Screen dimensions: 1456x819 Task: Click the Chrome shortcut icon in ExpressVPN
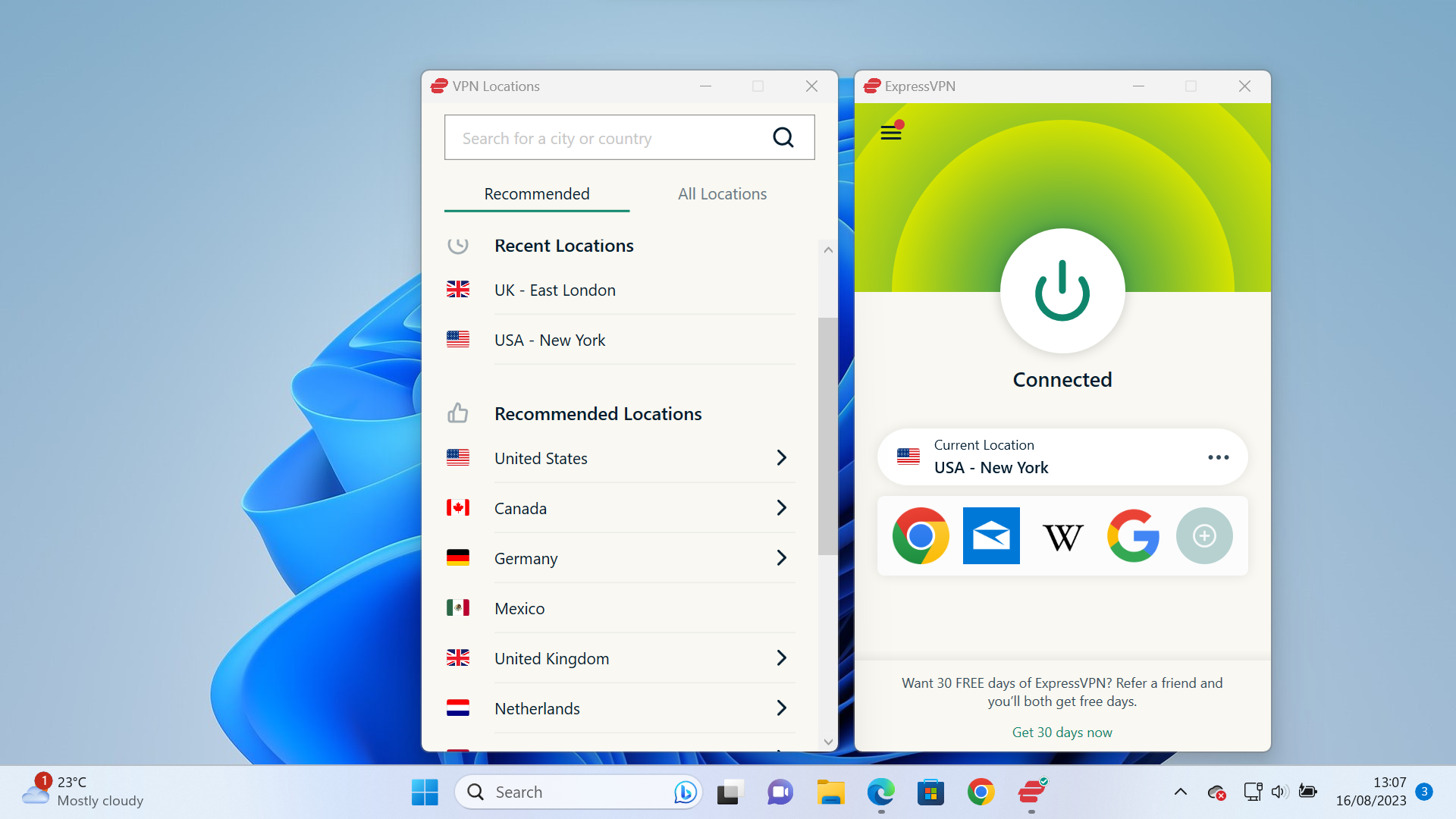920,535
